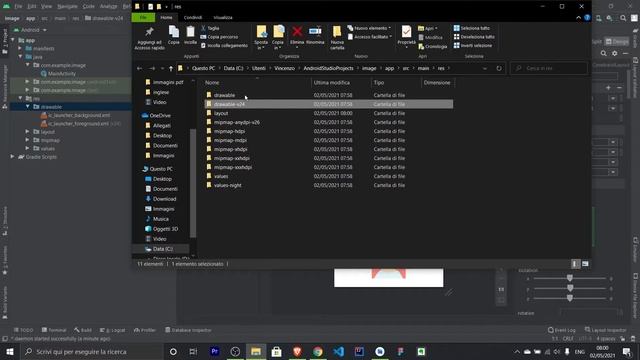The height and width of the screenshot is (360, 640).
Task: Open the Database Inspector tool window
Action: 188,330
